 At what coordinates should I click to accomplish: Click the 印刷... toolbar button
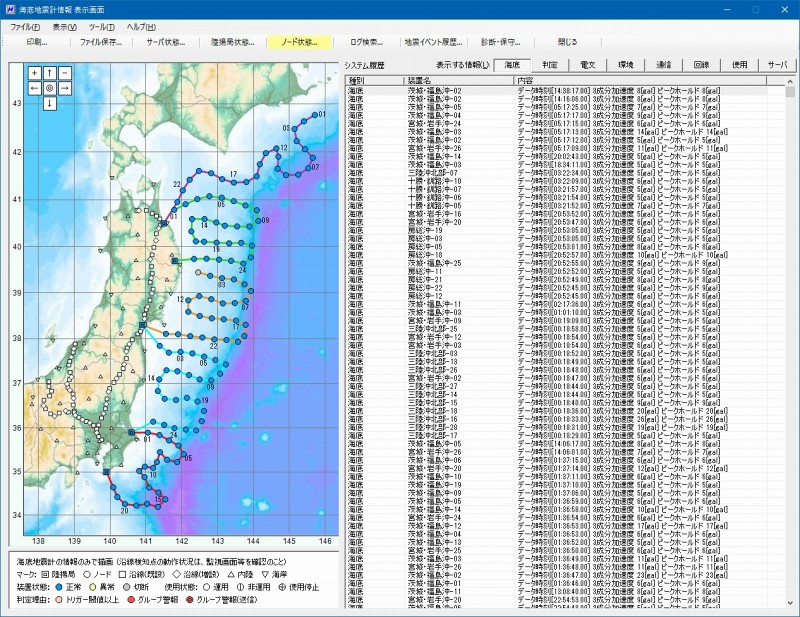tap(37, 42)
